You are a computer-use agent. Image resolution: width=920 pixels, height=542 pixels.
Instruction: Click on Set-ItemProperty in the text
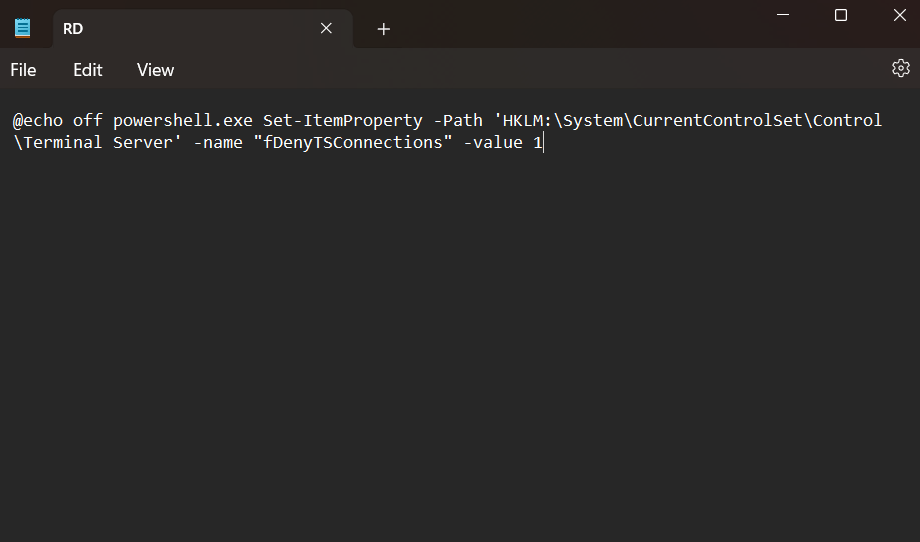pyautogui.click(x=342, y=120)
